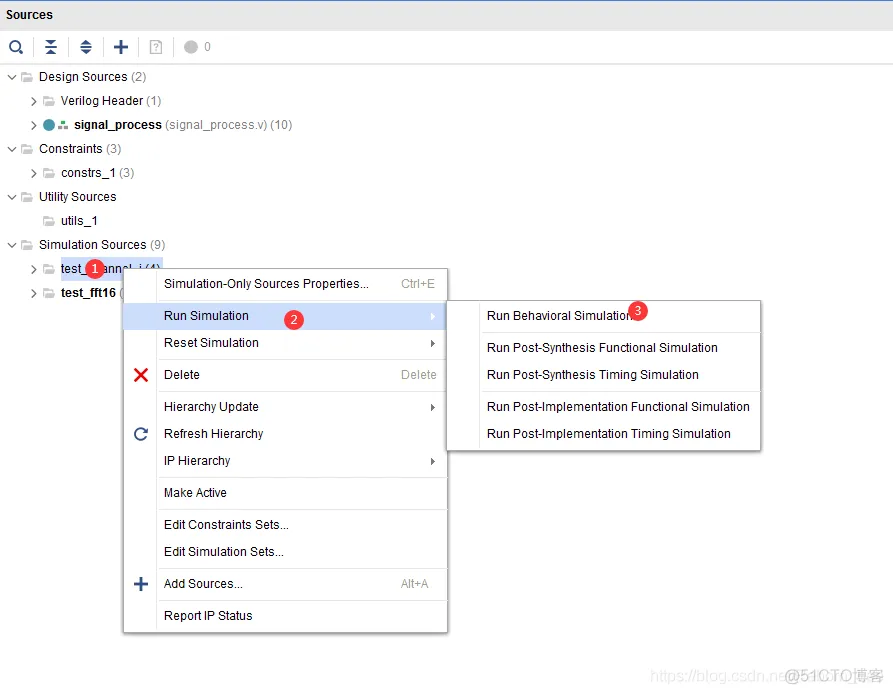Select the test_fft16 tree row
Image resolution: width=893 pixels, height=694 pixels.
[x=83, y=293]
